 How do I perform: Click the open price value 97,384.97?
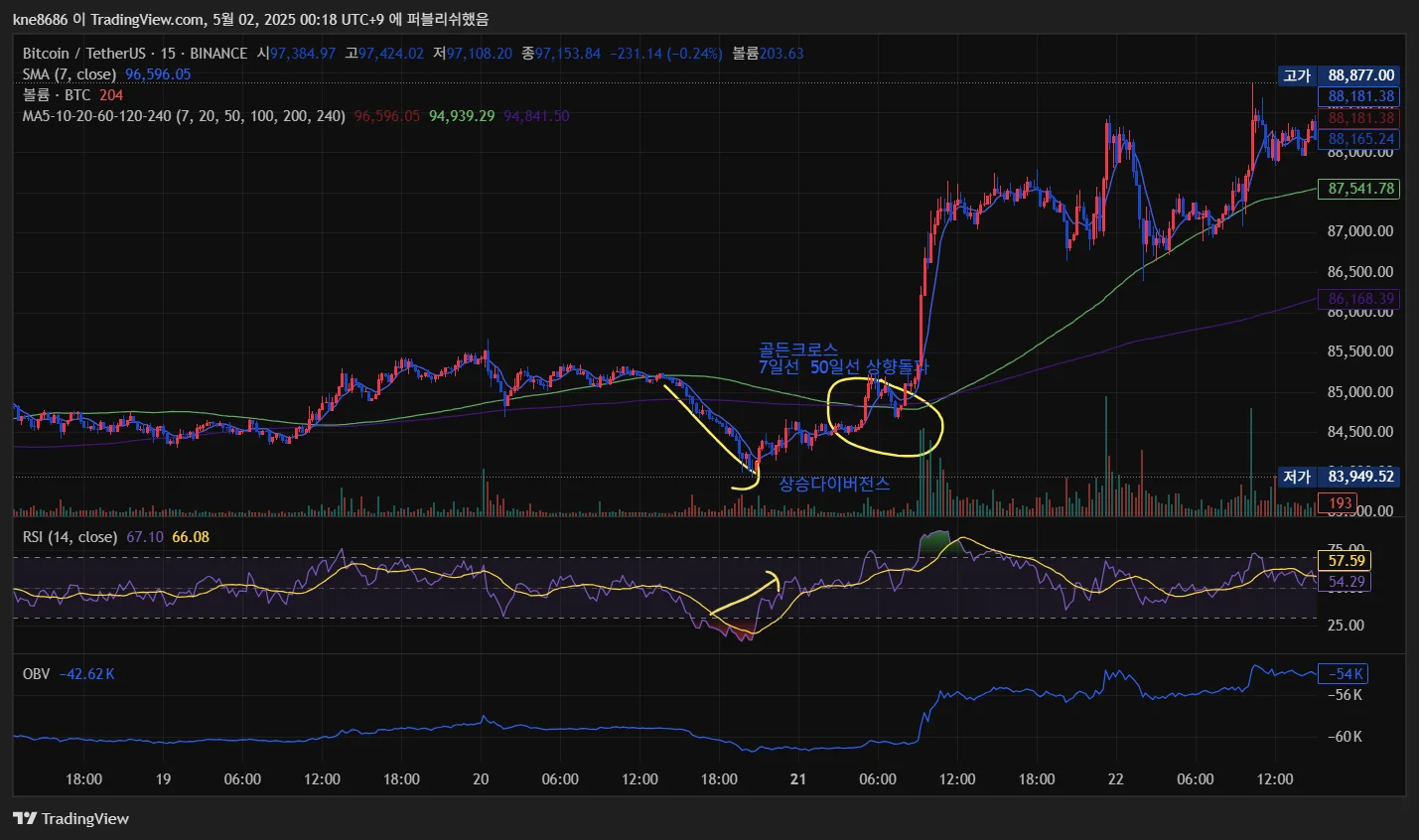tap(303, 54)
